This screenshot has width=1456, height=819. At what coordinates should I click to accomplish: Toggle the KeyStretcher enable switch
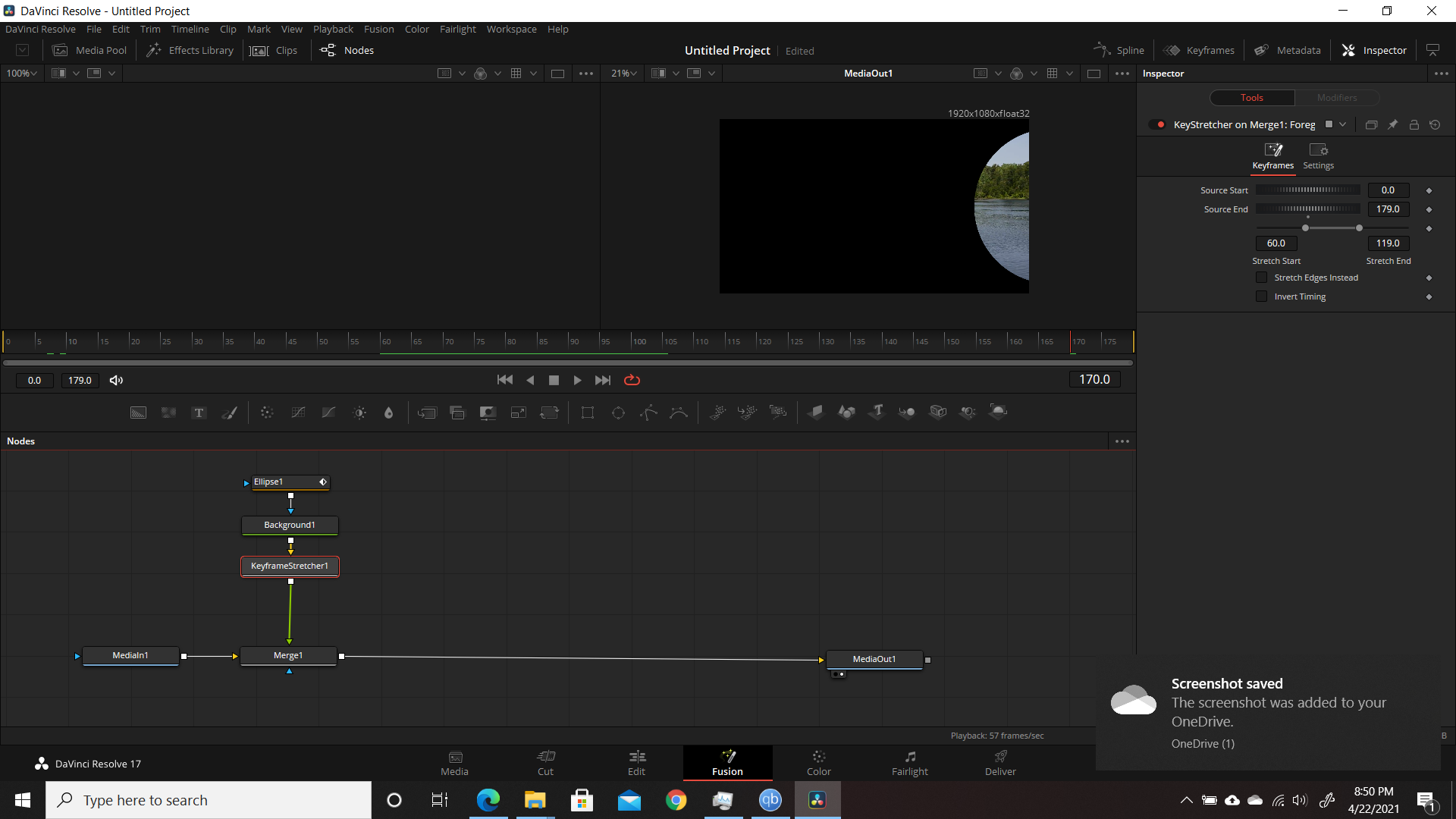click(x=1157, y=125)
